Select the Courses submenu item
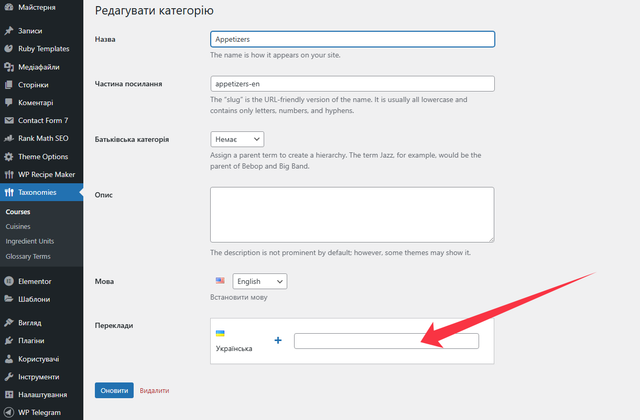 (18, 212)
